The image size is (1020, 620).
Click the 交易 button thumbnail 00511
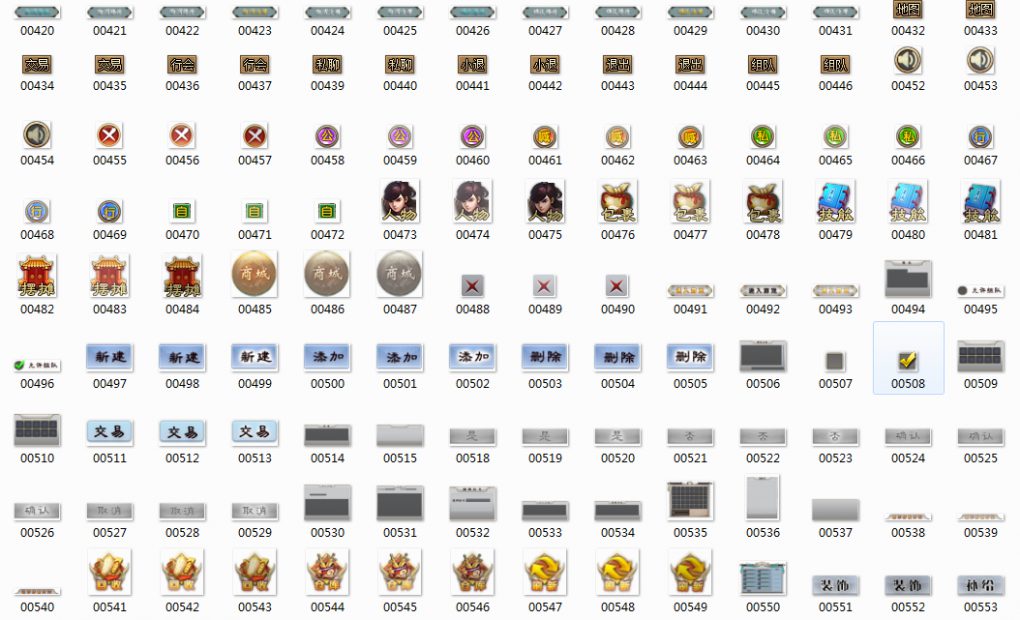click(x=110, y=432)
